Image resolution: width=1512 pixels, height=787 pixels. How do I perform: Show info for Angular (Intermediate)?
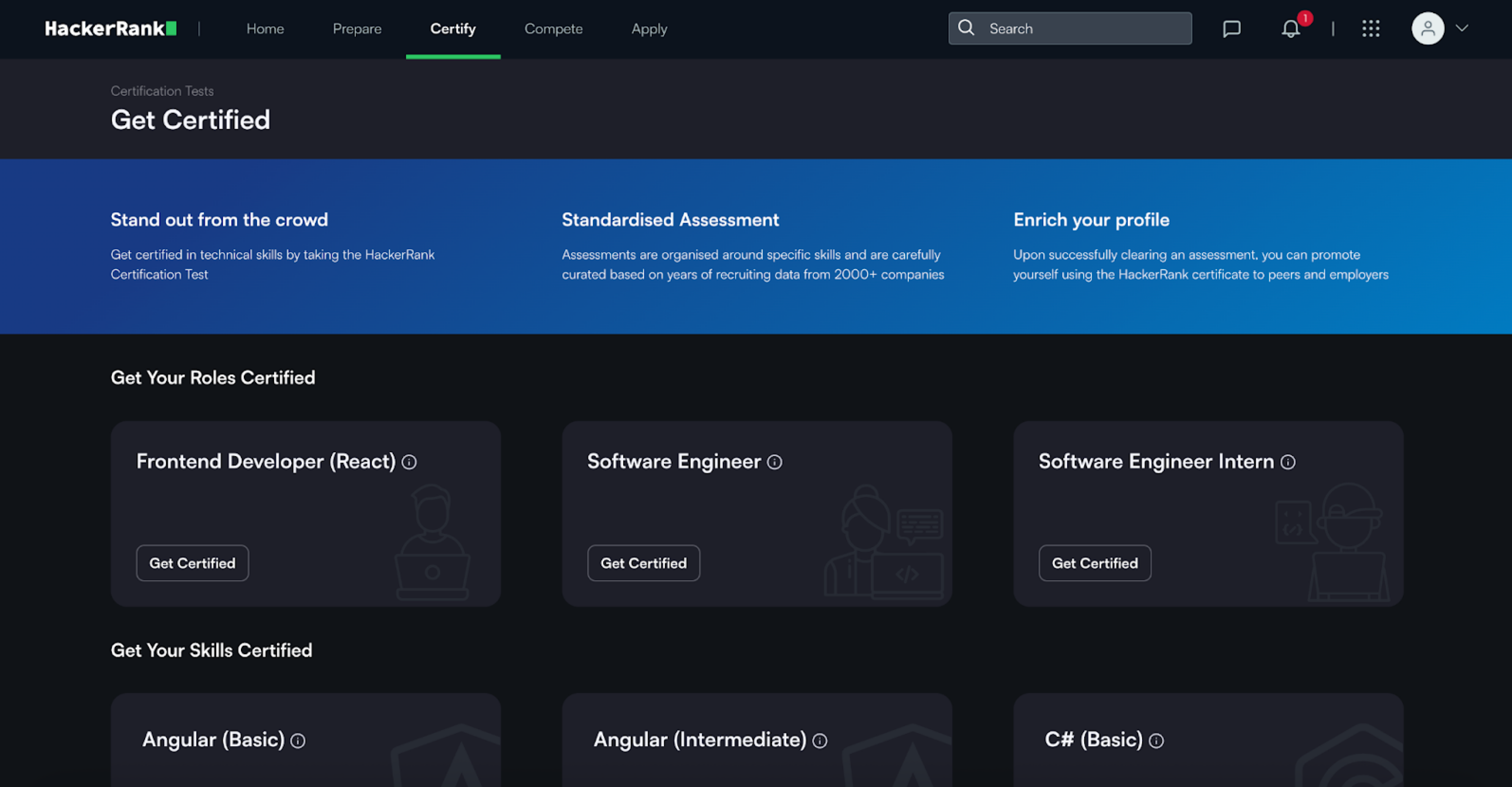(x=820, y=741)
